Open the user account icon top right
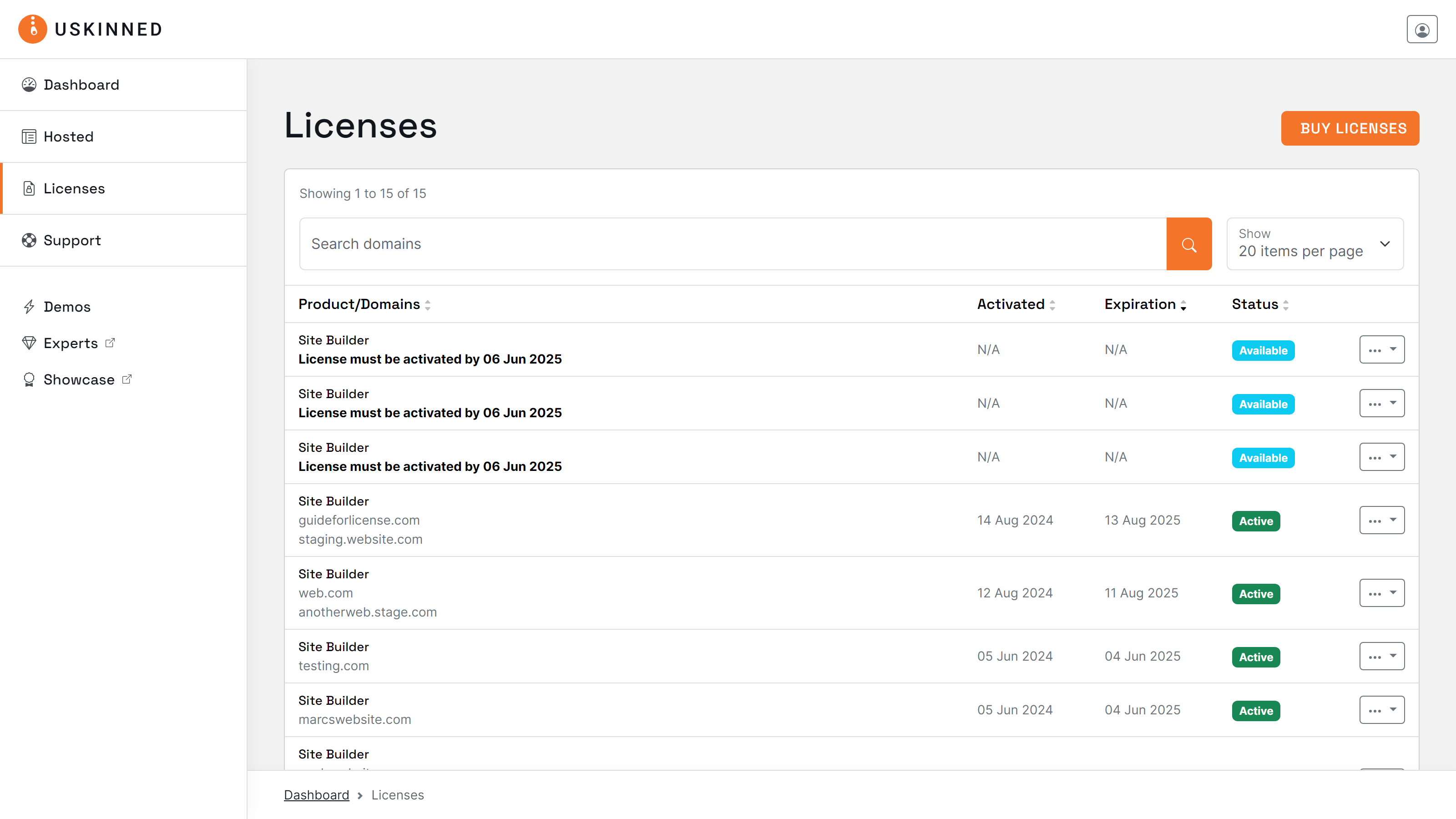1456x819 pixels. click(1422, 29)
